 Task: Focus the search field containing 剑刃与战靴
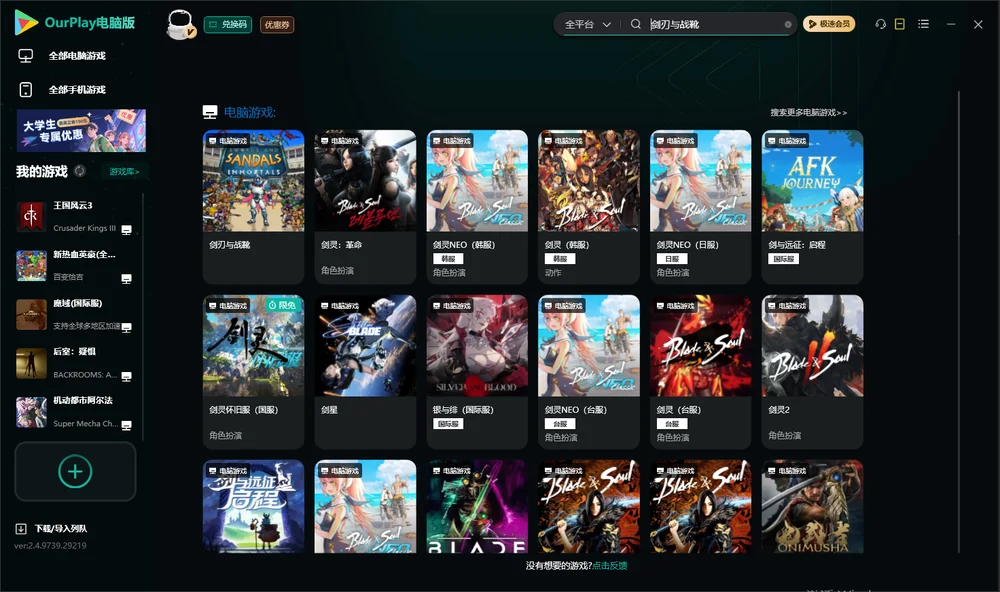714,24
